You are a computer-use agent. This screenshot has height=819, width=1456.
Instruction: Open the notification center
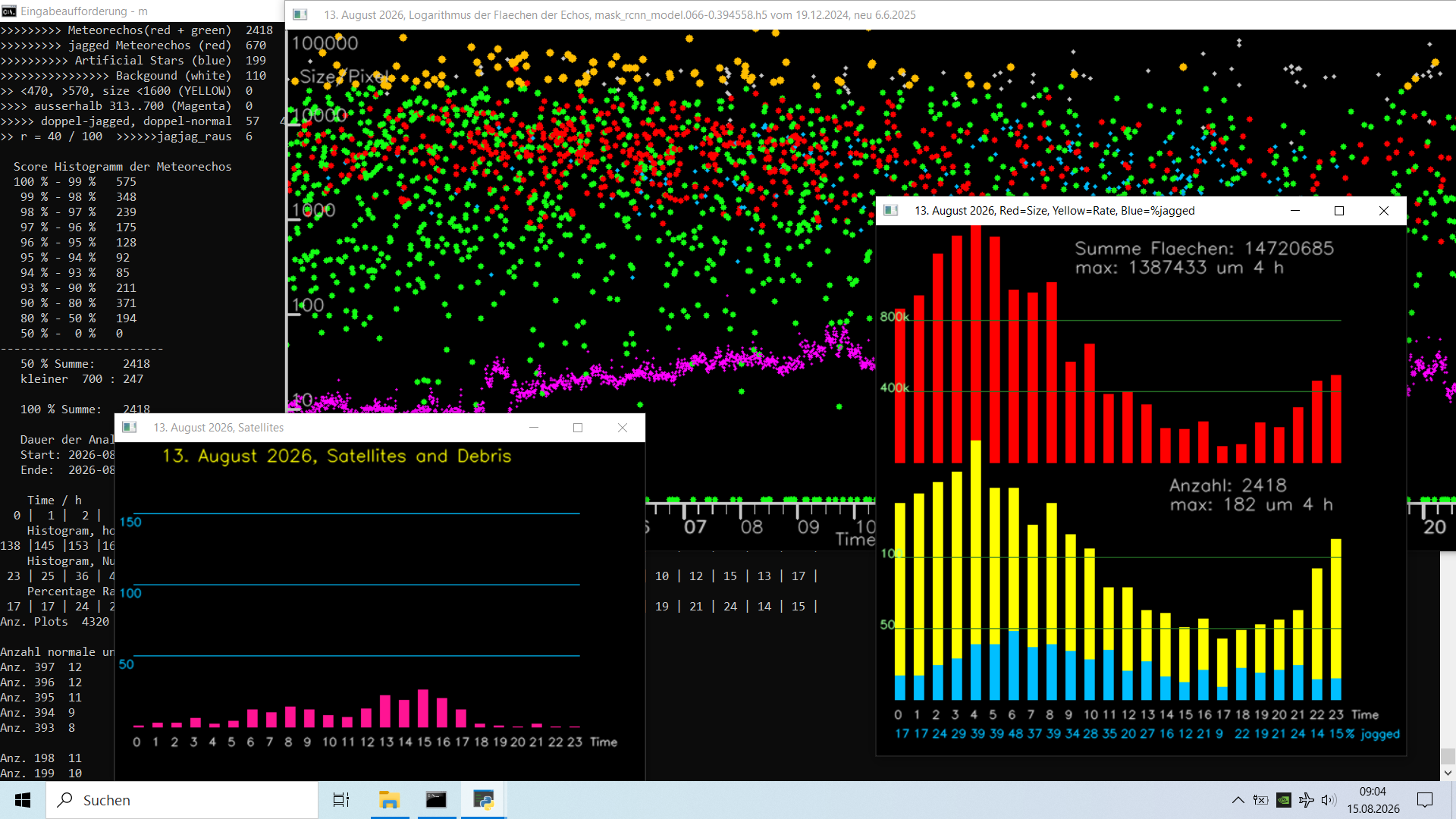(x=1425, y=800)
